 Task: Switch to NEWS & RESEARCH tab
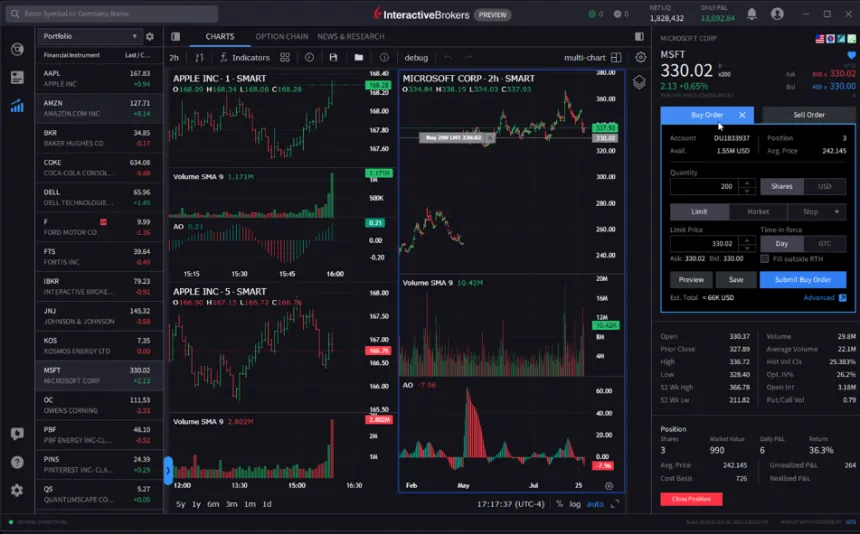(350, 37)
